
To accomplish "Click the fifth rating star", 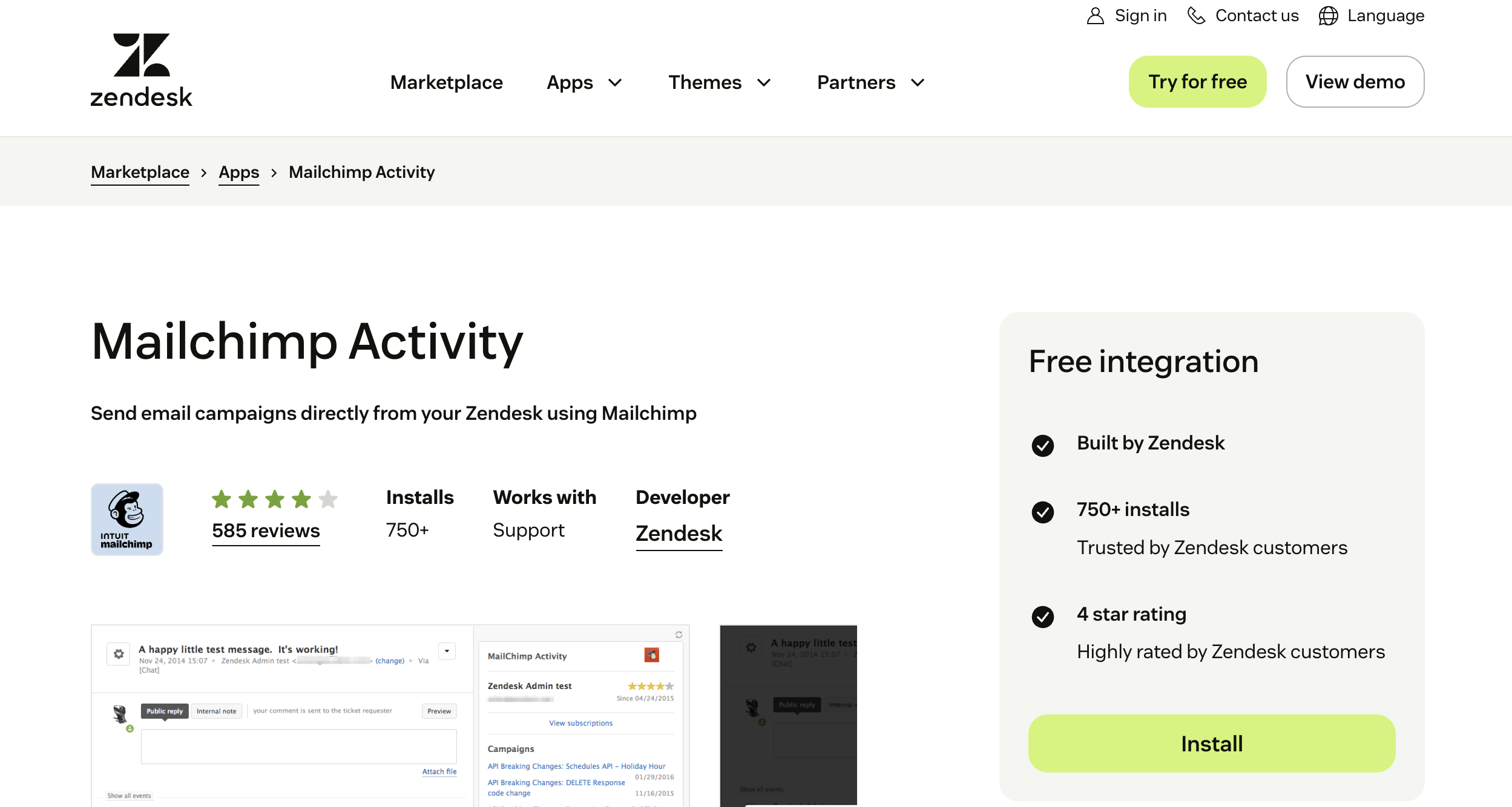I will coord(327,499).
